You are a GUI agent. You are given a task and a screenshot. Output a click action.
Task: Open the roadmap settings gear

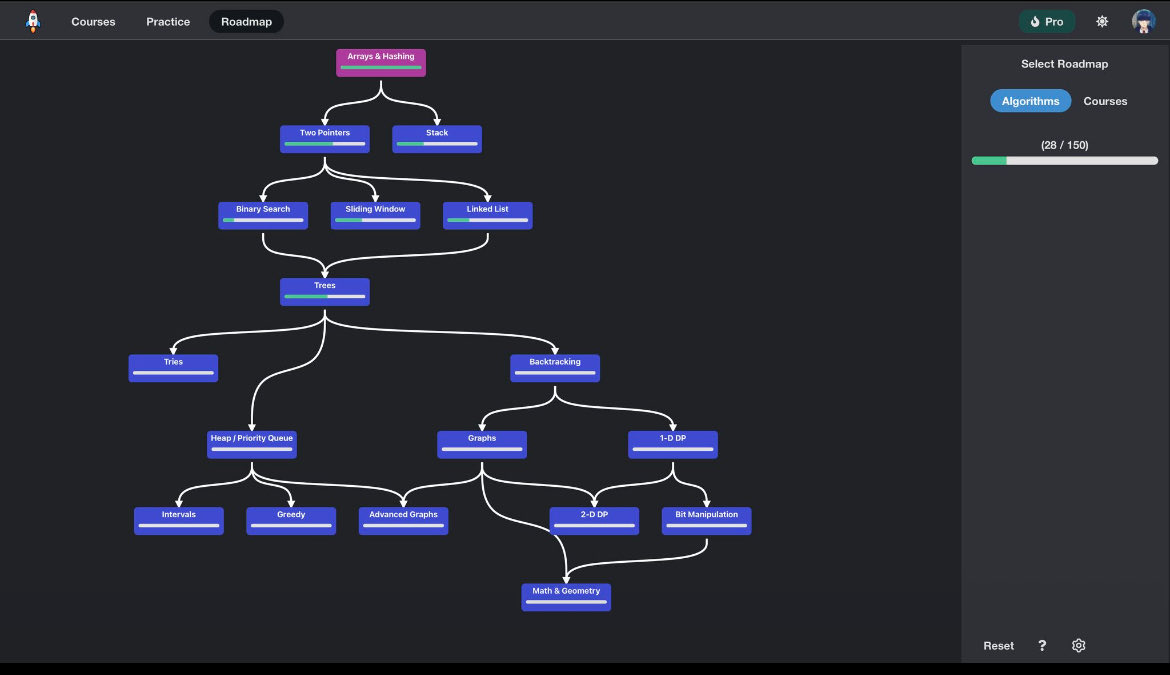1078,645
